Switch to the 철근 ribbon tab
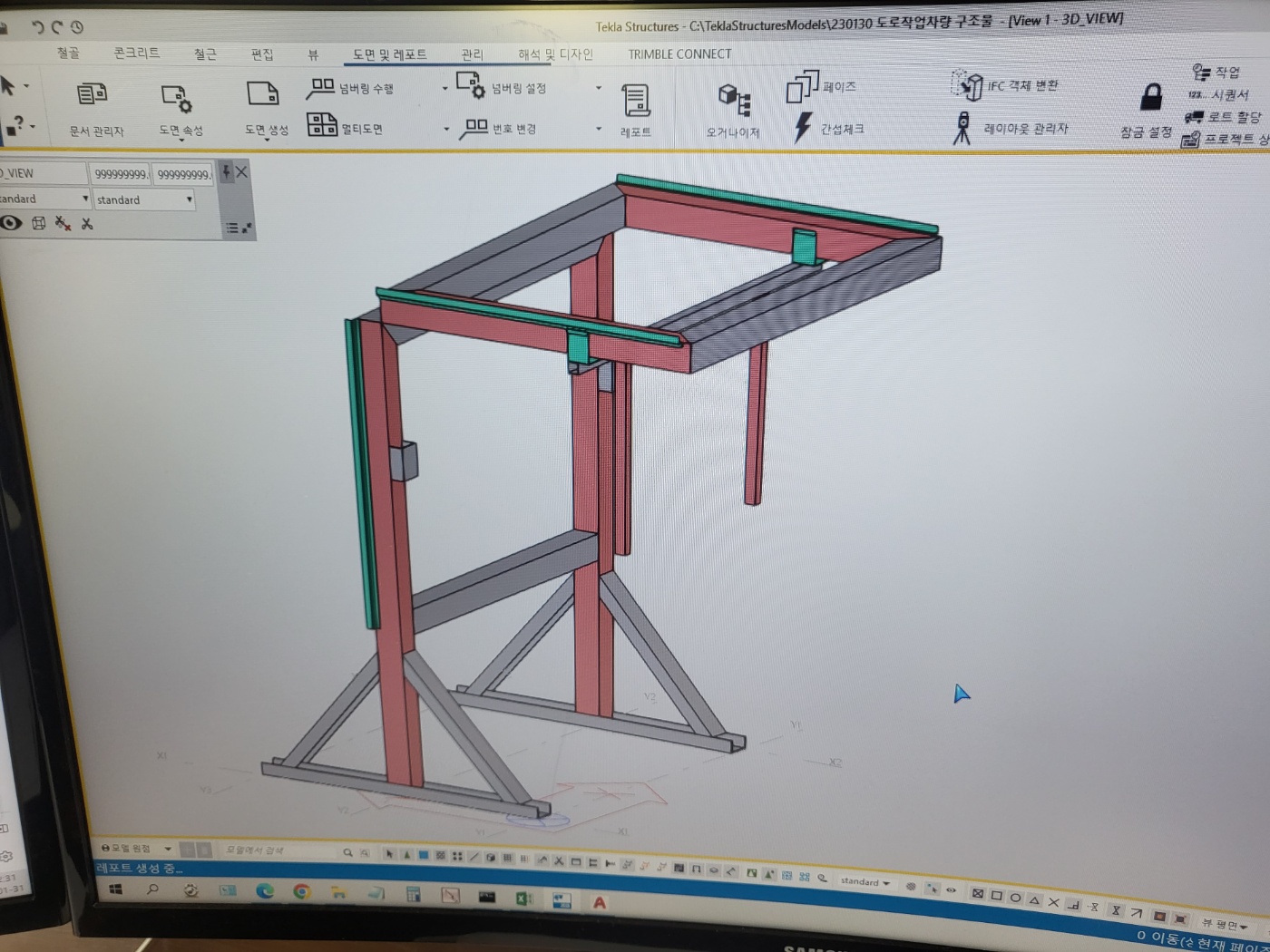This screenshot has height=952, width=1270. 205,53
